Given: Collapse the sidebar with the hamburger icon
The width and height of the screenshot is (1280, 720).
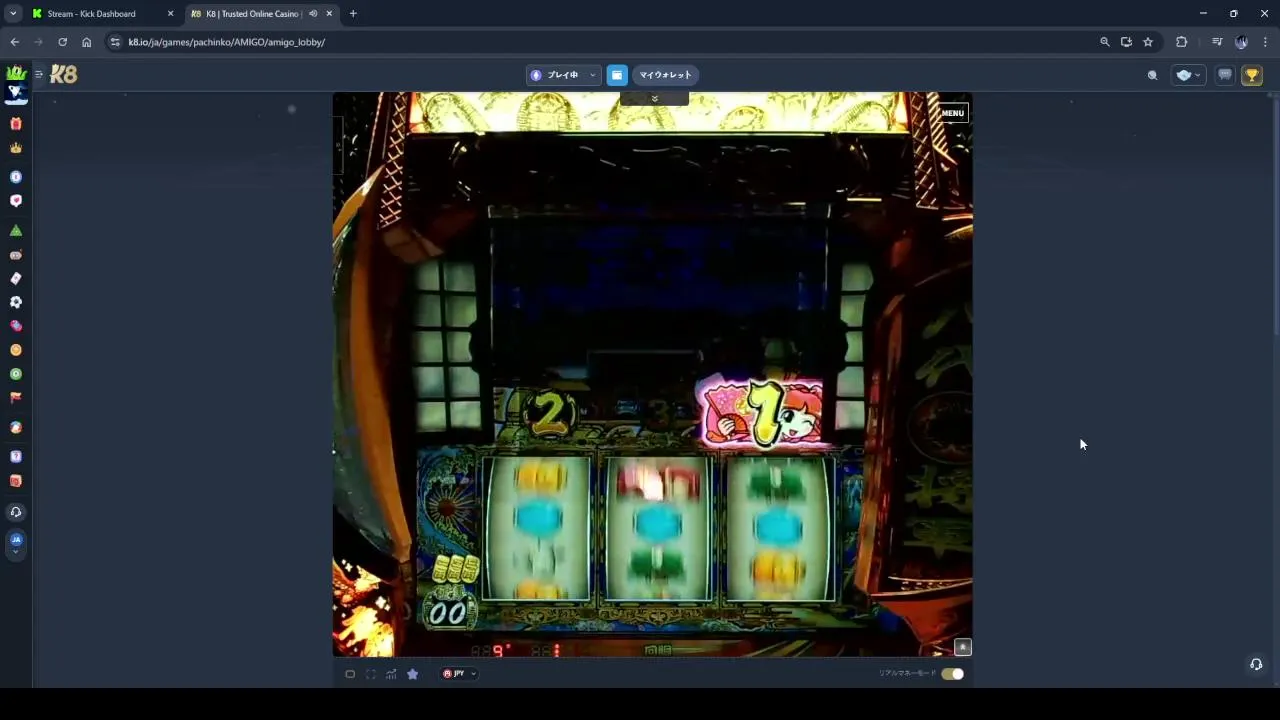Looking at the screenshot, I should click(x=39, y=75).
